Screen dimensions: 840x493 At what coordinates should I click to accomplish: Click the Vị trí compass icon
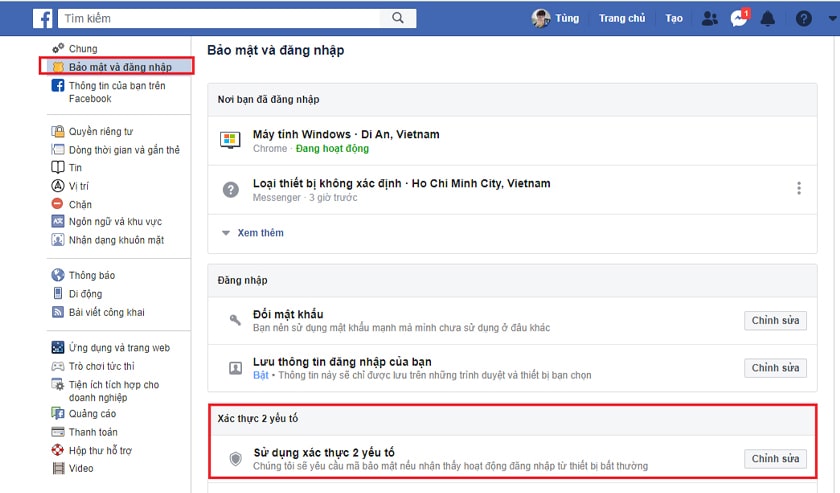click(x=58, y=185)
